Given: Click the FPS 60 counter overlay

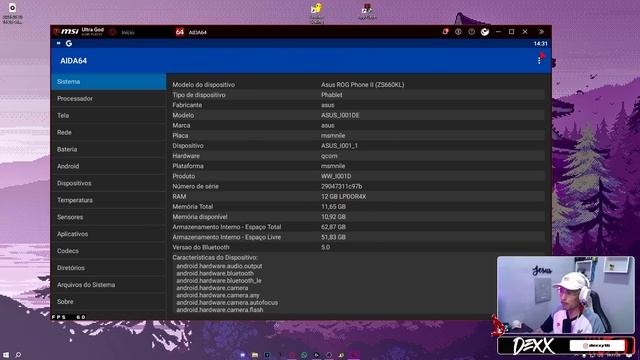Looking at the screenshot, I should click(x=69, y=317).
